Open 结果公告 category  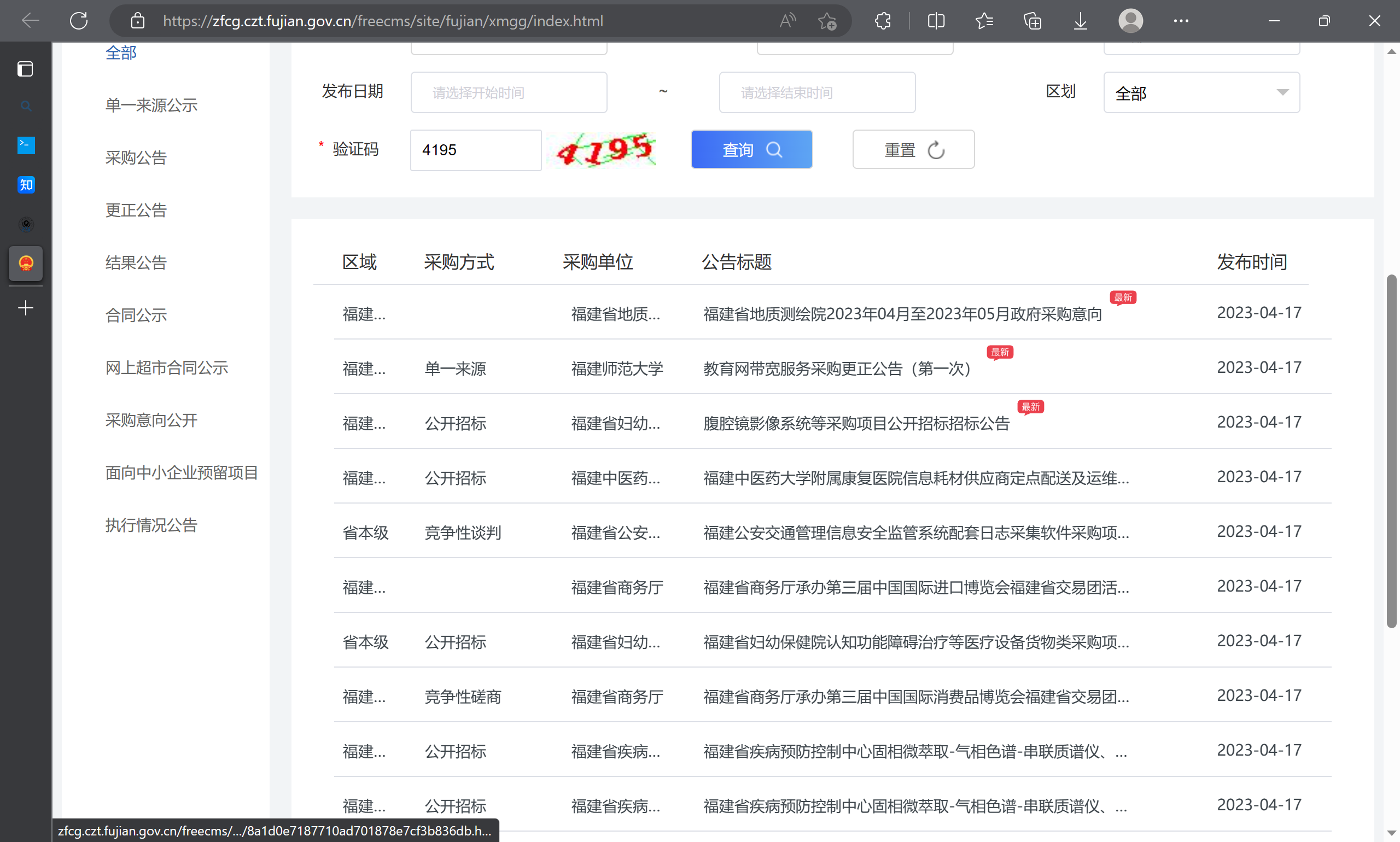(x=136, y=262)
